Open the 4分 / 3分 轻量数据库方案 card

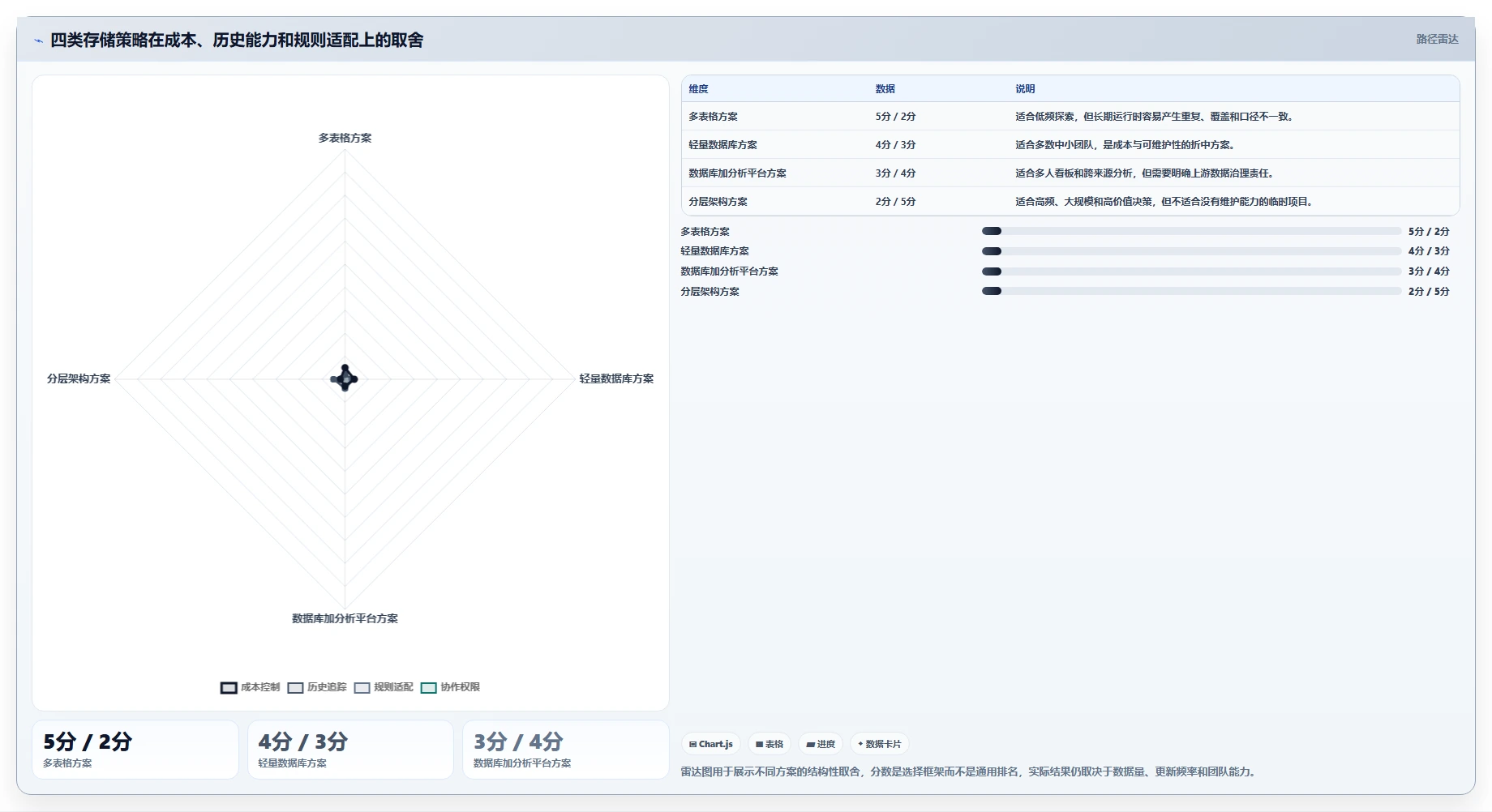[350, 750]
